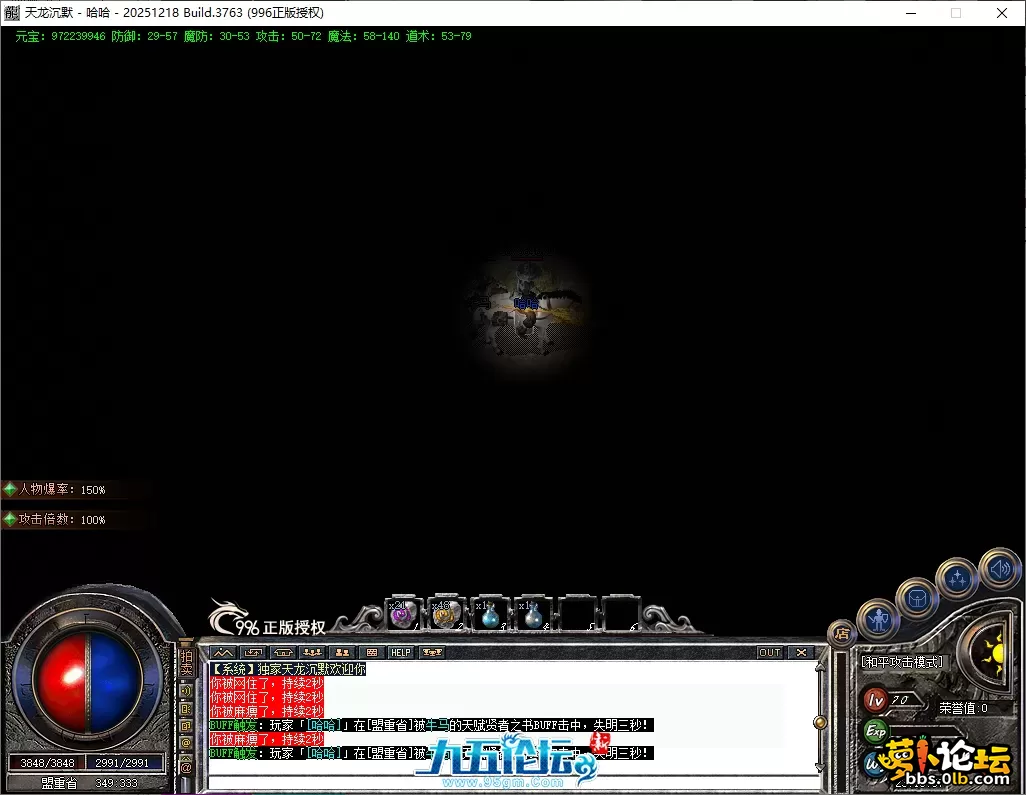Click the first BUFF触发 chat line
1026x795 pixels.
431,725
